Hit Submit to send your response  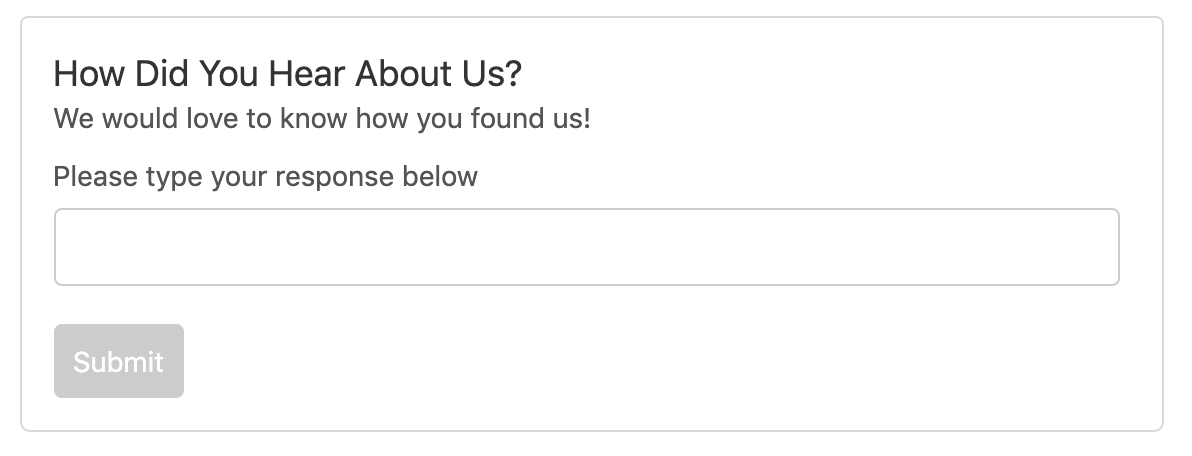point(119,361)
